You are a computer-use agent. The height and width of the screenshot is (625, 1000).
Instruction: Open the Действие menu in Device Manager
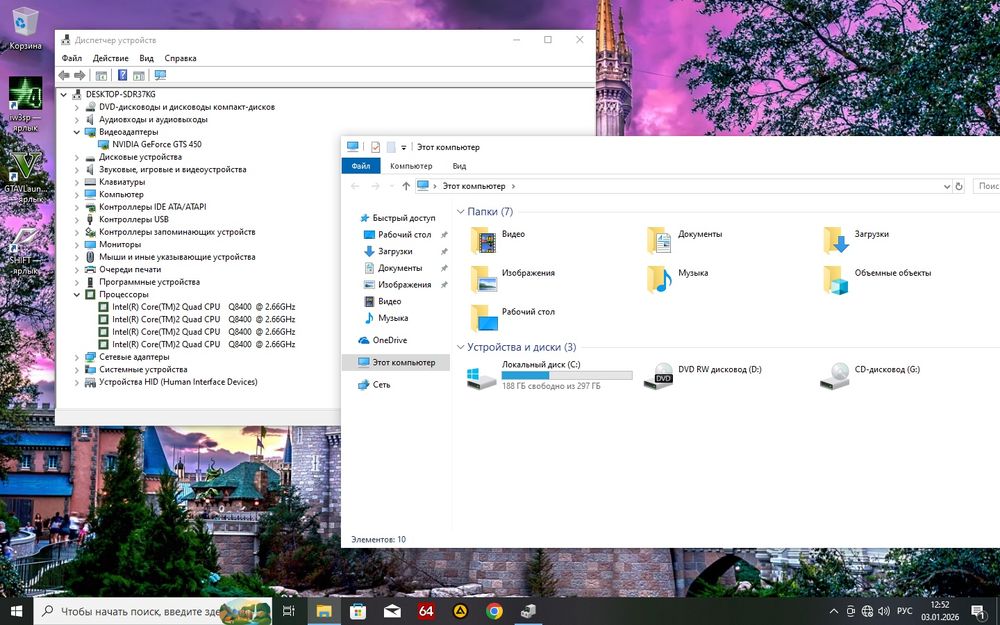tap(110, 58)
